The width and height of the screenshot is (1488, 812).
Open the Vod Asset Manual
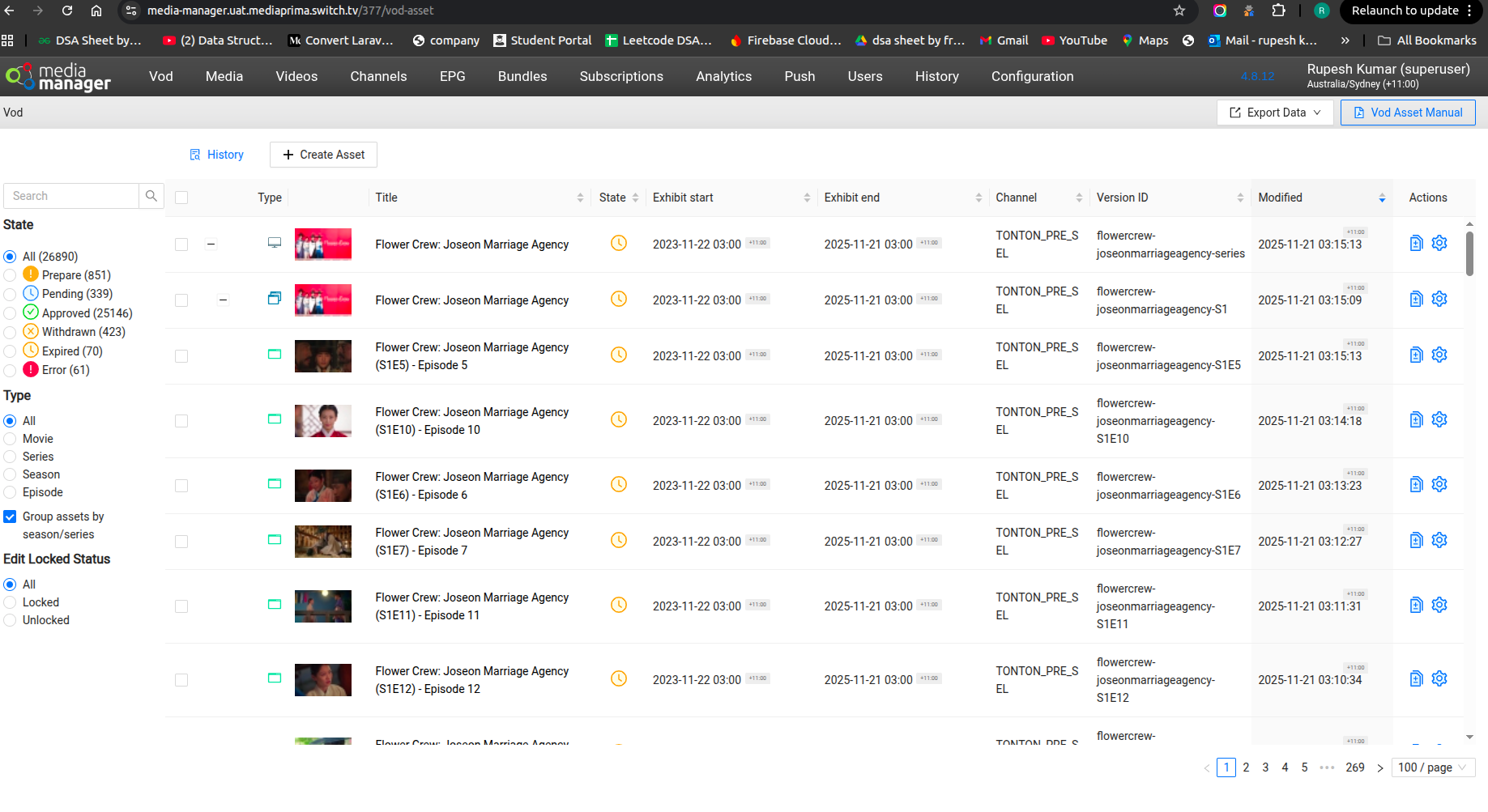1407,113
